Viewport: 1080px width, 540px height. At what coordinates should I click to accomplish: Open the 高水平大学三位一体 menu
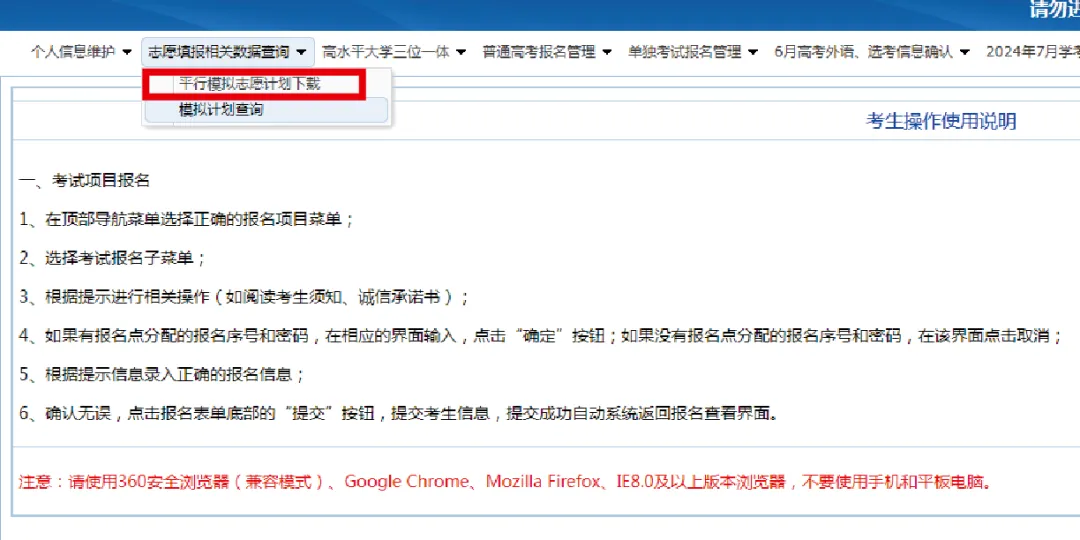386,52
